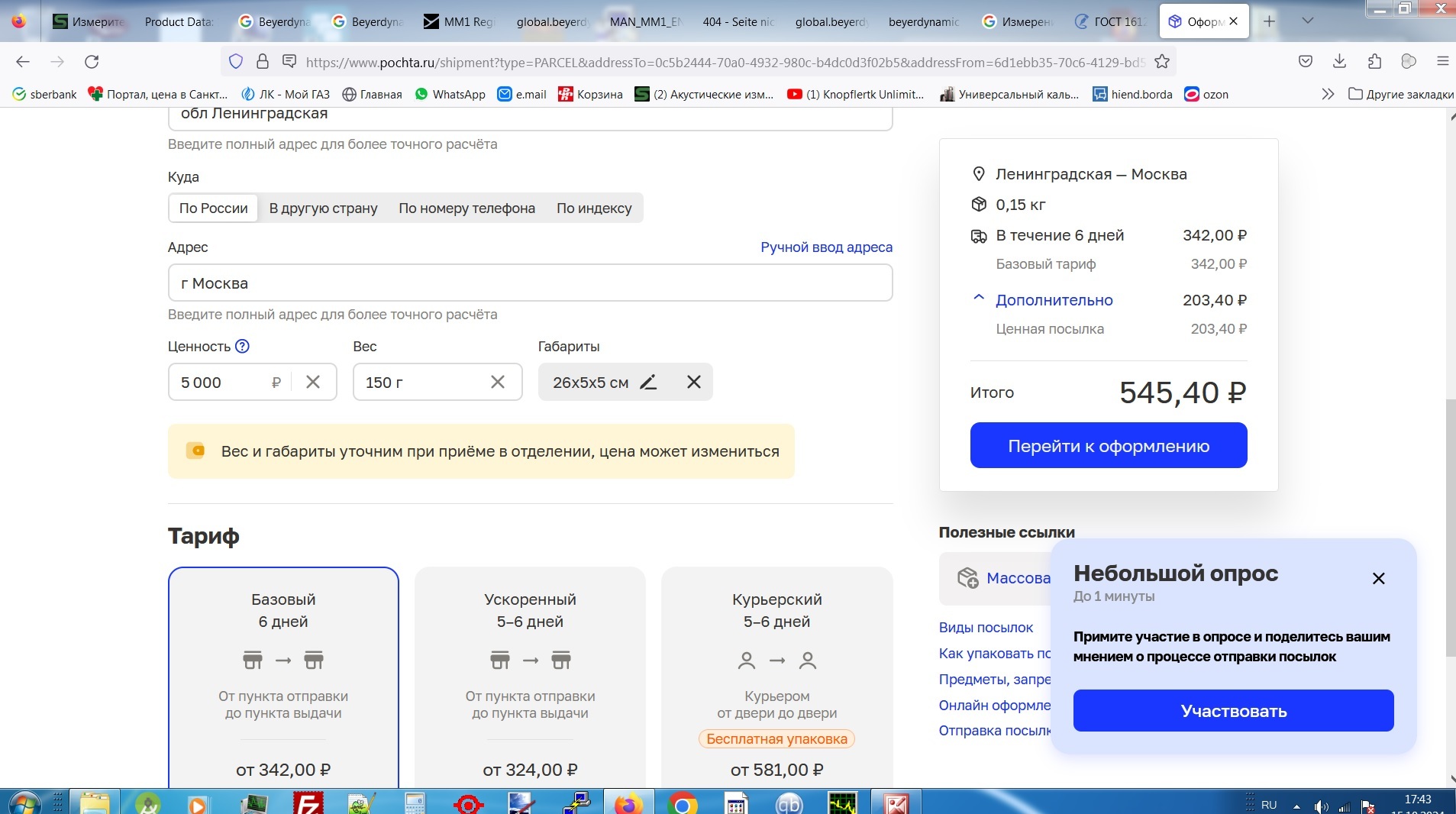Viewport: 1456px width, 814px height.
Task: Choose the Курьерский 5–6 дней tariff card
Action: coord(776,678)
